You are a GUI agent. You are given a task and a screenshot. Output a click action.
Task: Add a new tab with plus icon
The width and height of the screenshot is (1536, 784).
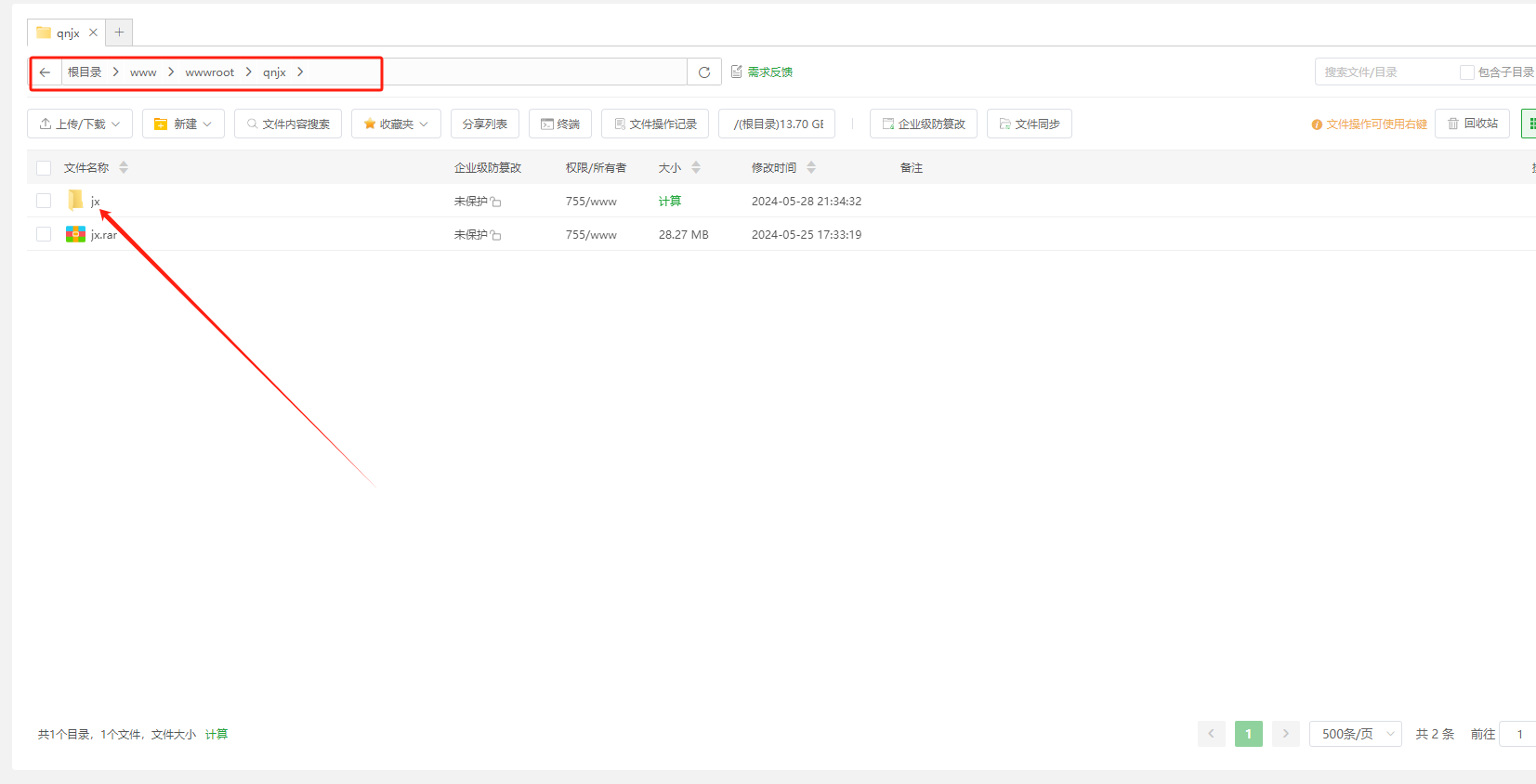pos(119,33)
